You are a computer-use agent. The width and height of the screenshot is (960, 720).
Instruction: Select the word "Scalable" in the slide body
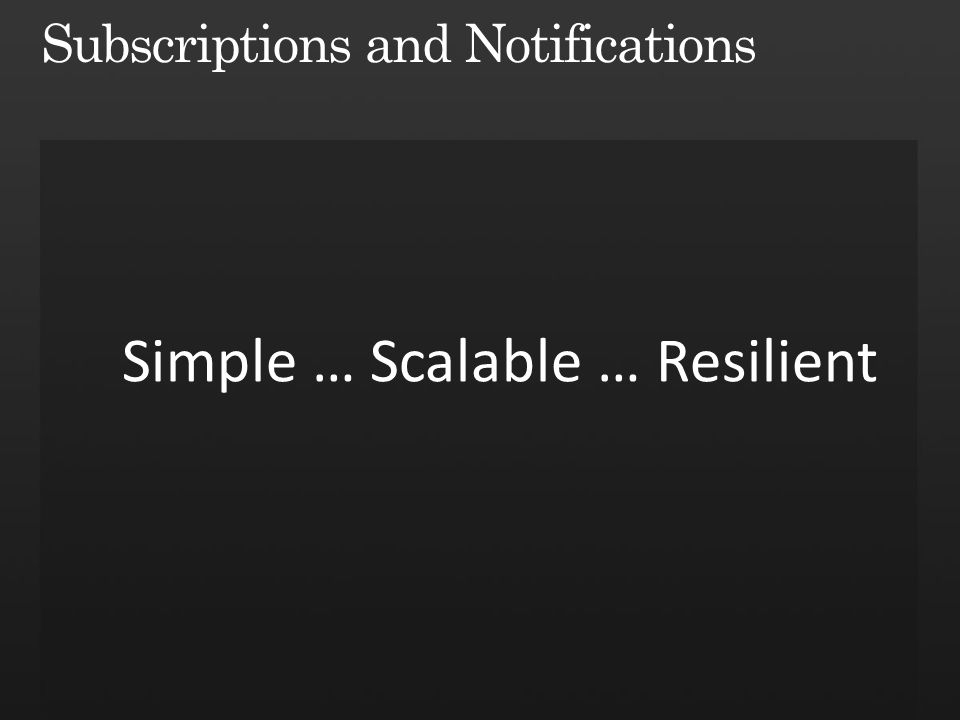click(x=476, y=361)
